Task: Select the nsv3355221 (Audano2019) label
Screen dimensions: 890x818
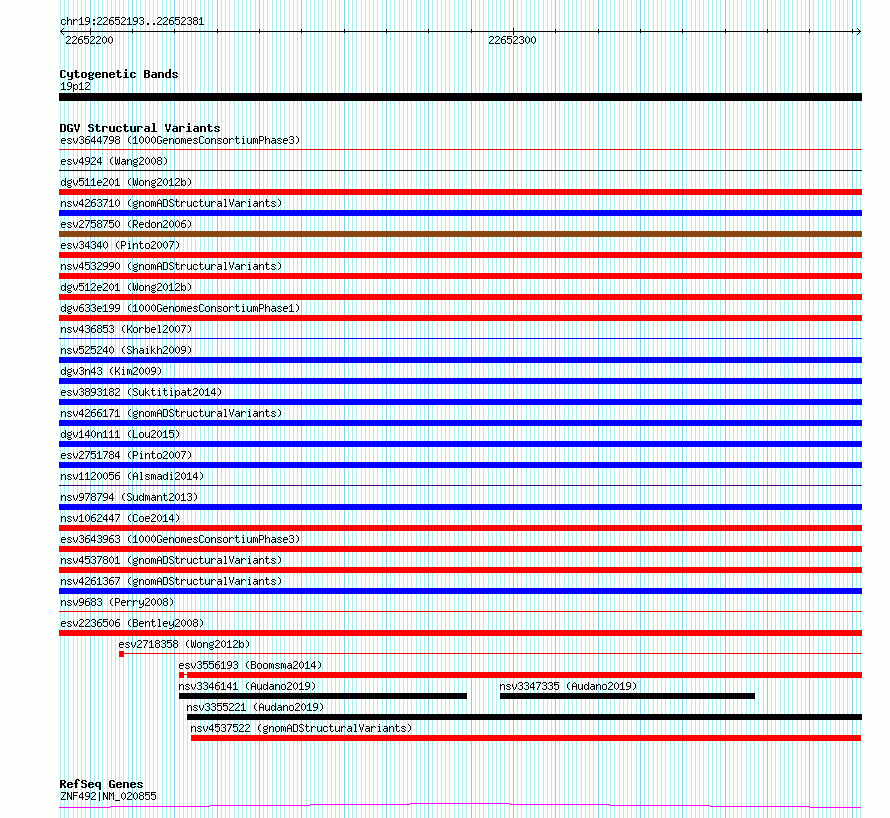Action: (x=255, y=707)
